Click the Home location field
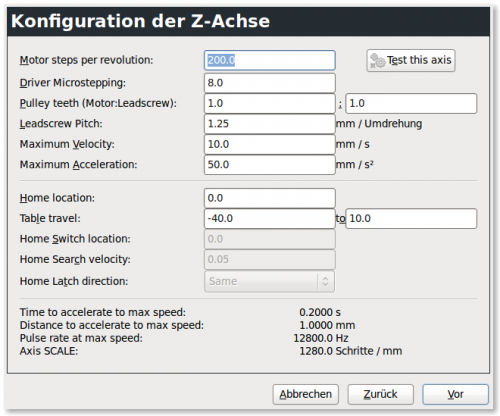Image resolution: width=500 pixels, height=416 pixels. [270, 198]
